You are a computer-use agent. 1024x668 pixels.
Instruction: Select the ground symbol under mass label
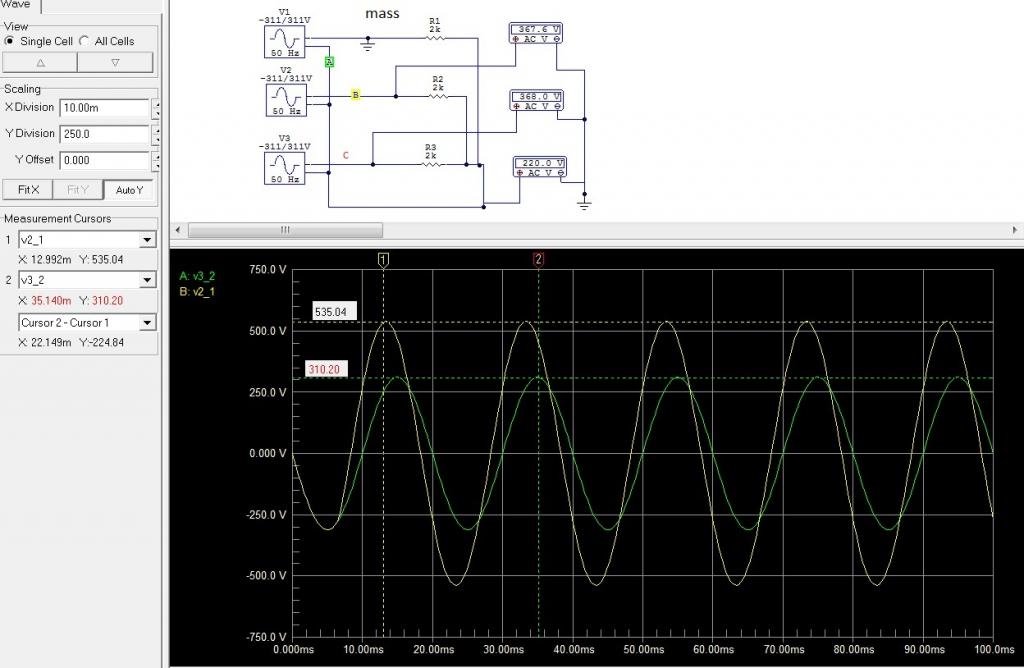tap(368, 45)
